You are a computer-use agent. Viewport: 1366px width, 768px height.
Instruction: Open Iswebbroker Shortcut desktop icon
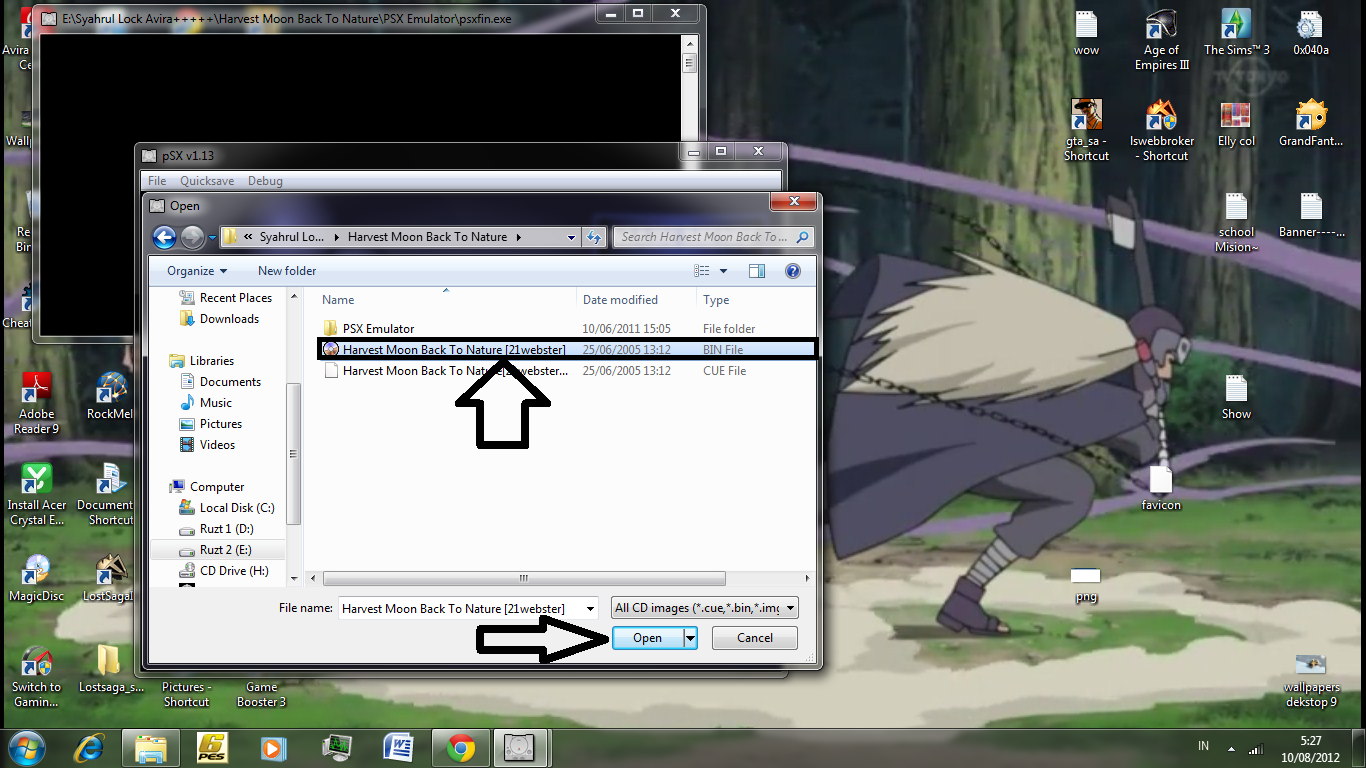coord(1161,131)
